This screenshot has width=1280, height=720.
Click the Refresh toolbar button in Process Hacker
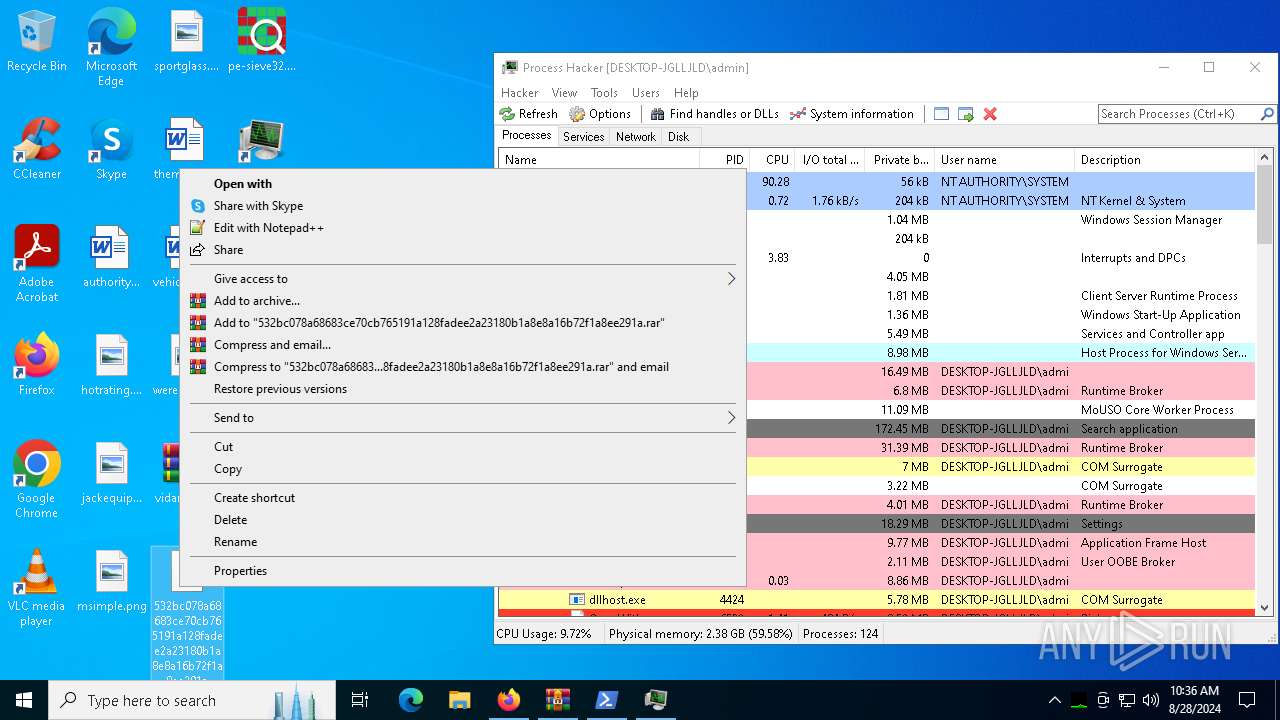point(529,114)
